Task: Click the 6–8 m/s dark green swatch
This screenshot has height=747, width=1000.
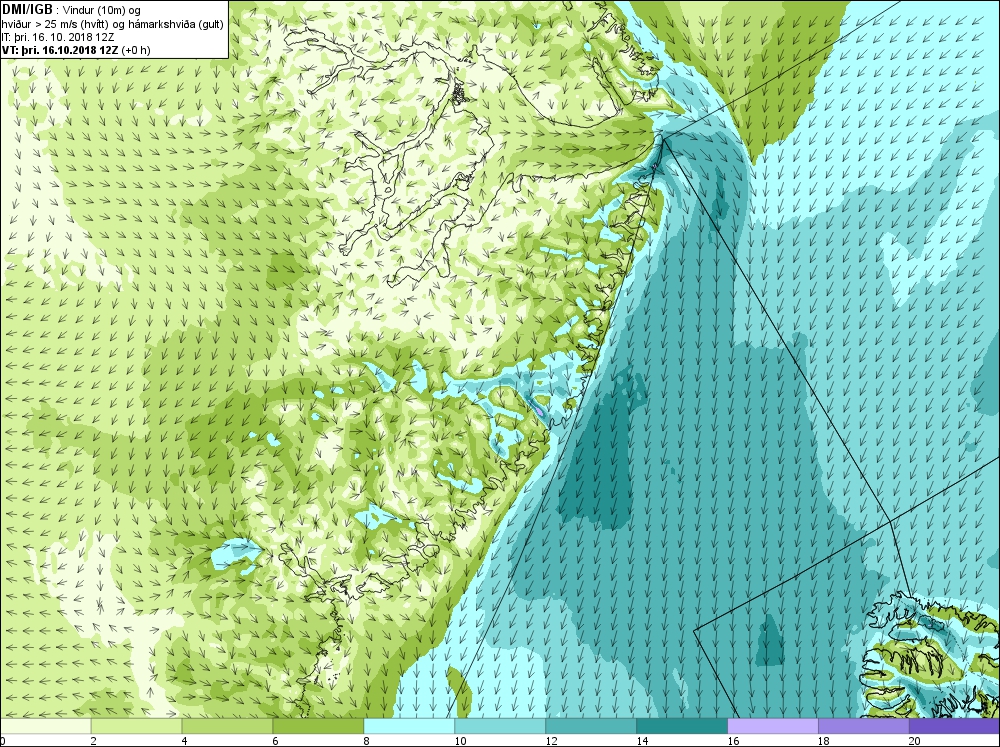Action: click(x=318, y=726)
